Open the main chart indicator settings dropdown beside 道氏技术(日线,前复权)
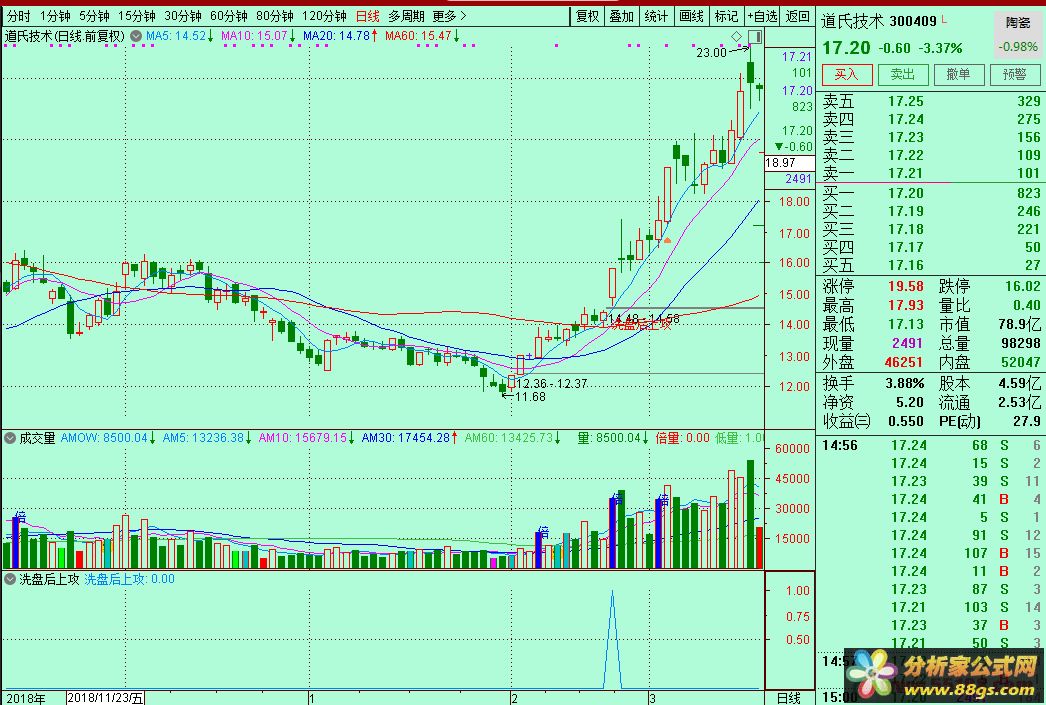This screenshot has height=705, width=1046. pos(136,36)
